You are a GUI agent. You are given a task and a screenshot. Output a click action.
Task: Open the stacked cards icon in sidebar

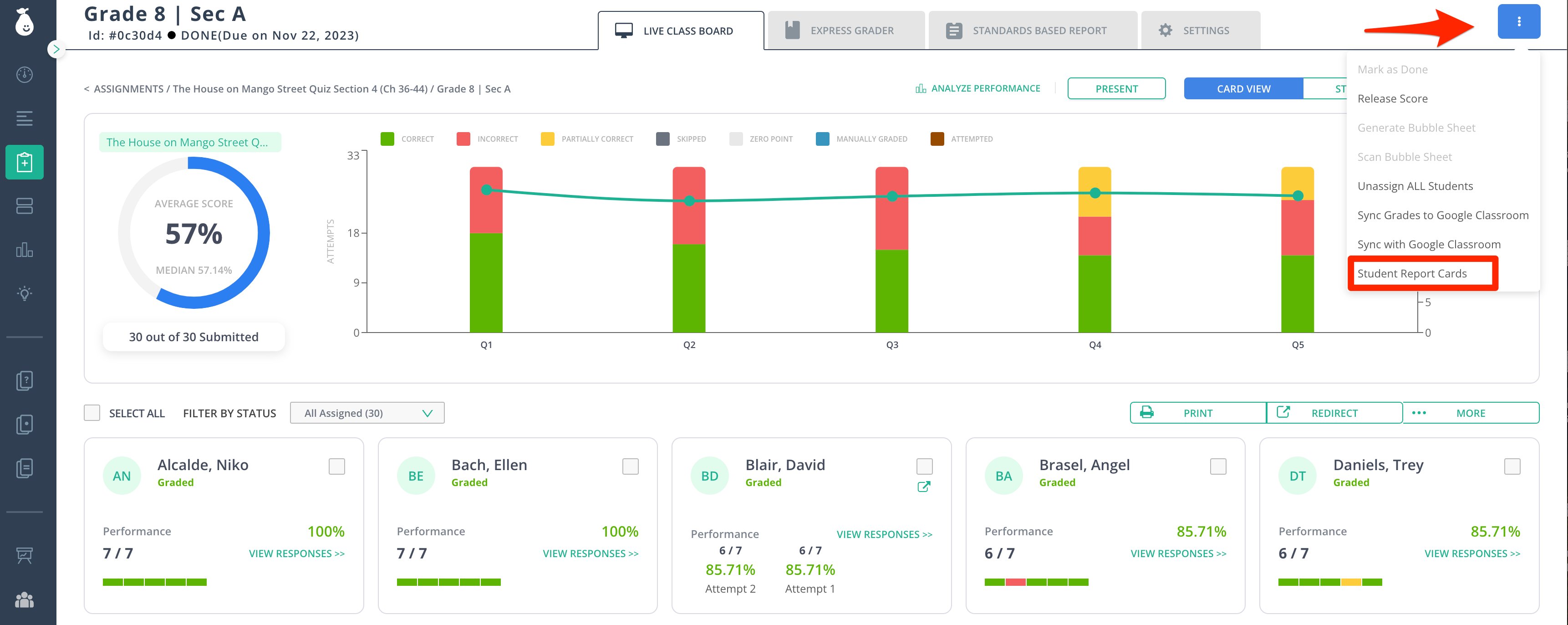[24, 206]
